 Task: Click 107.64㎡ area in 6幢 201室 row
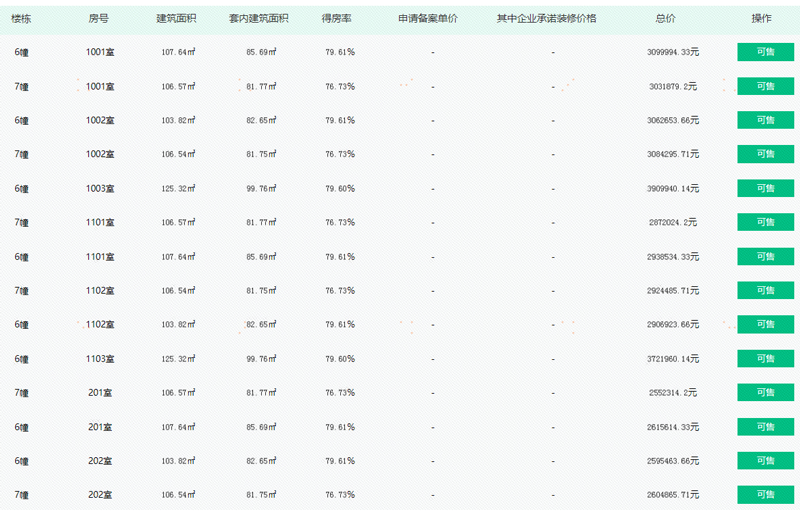click(x=178, y=427)
